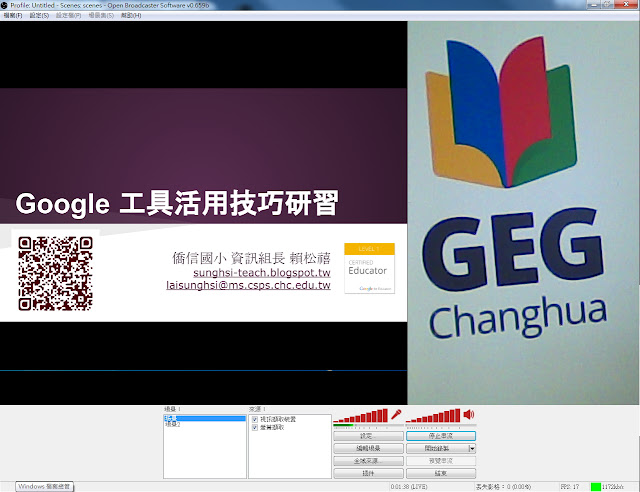Screen dimensions: 640x492
Task: Select 場景2 in the scenes list
Action: tap(205, 425)
